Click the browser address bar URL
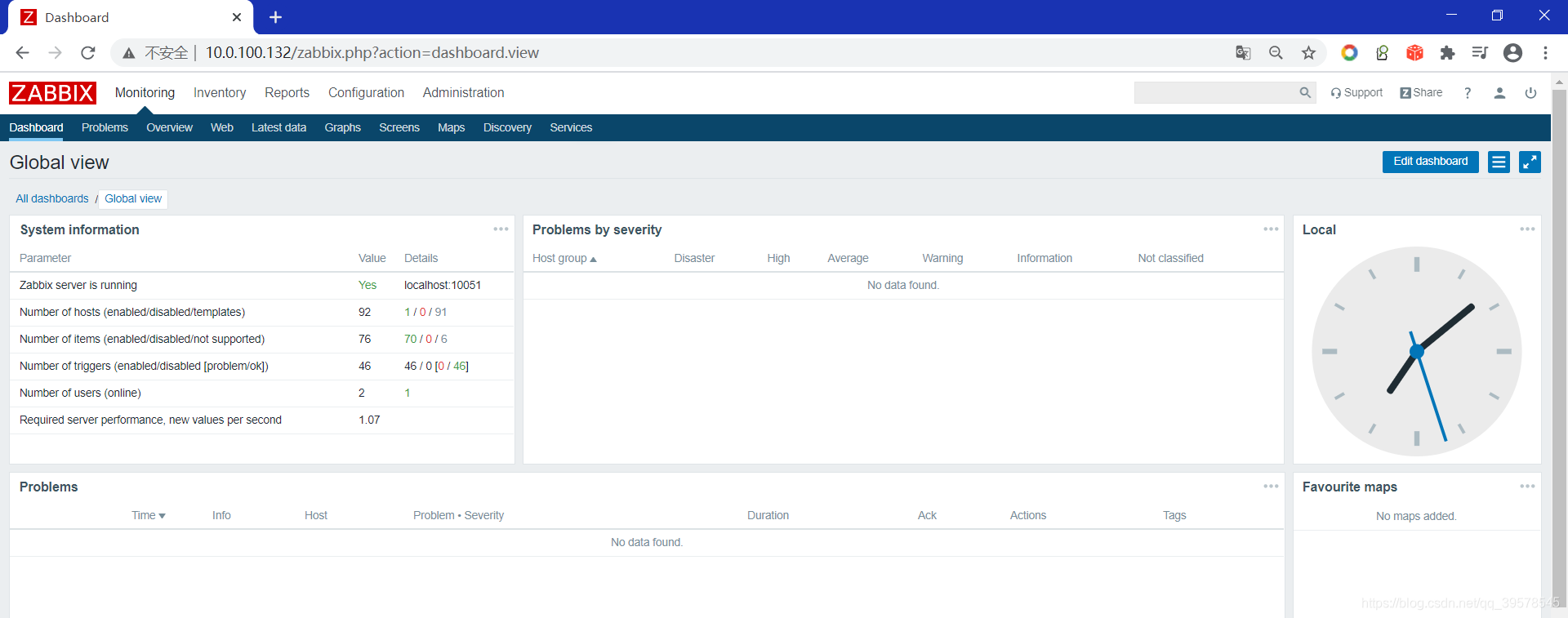The width and height of the screenshot is (1568, 618). 372,53
